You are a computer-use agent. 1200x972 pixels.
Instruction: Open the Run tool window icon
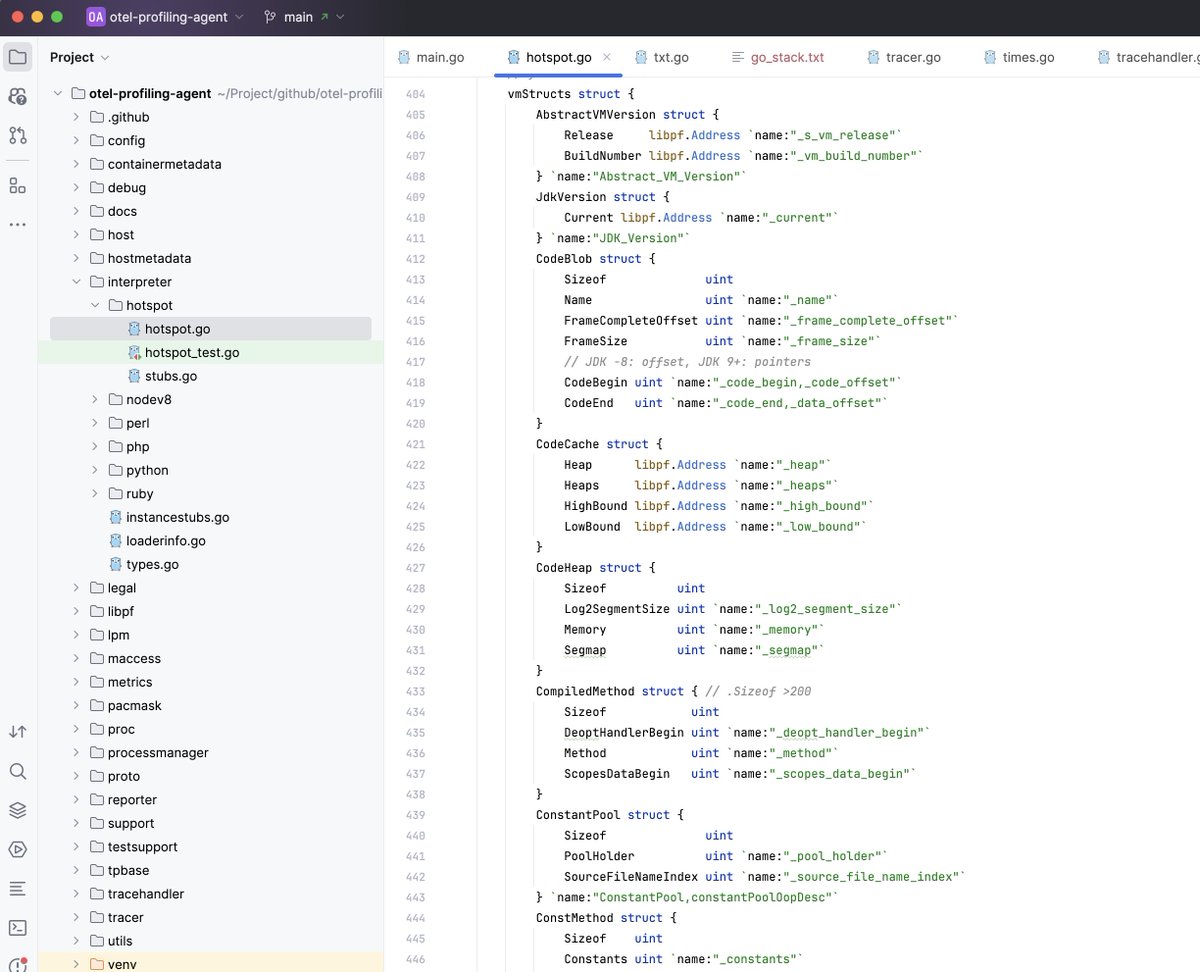coord(18,849)
